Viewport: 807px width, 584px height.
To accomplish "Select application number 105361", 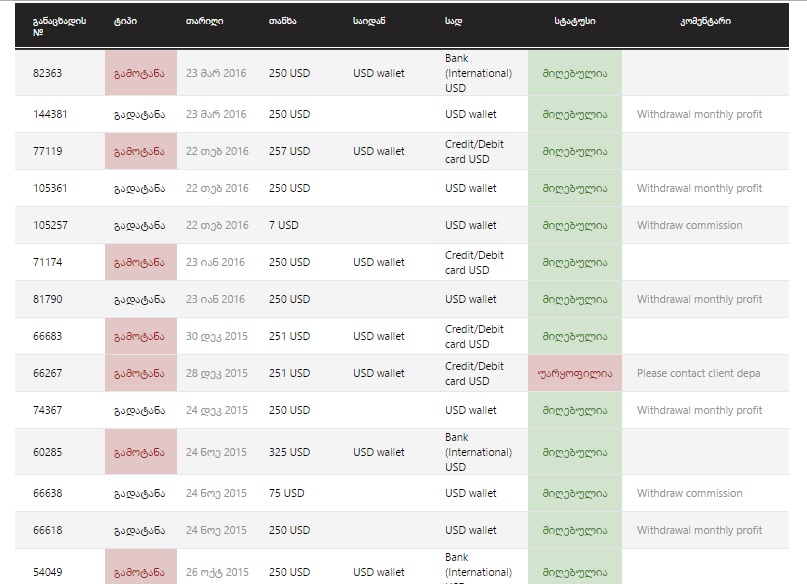I will coord(52,188).
